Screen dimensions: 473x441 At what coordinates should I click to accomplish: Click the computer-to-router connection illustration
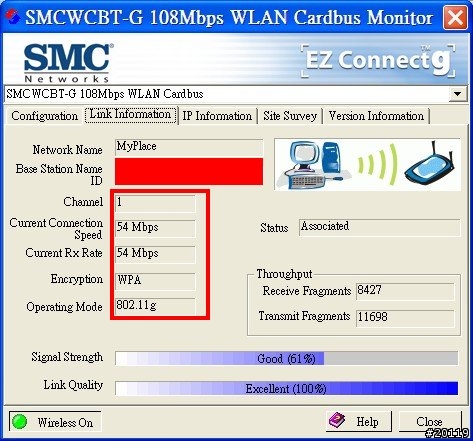367,164
